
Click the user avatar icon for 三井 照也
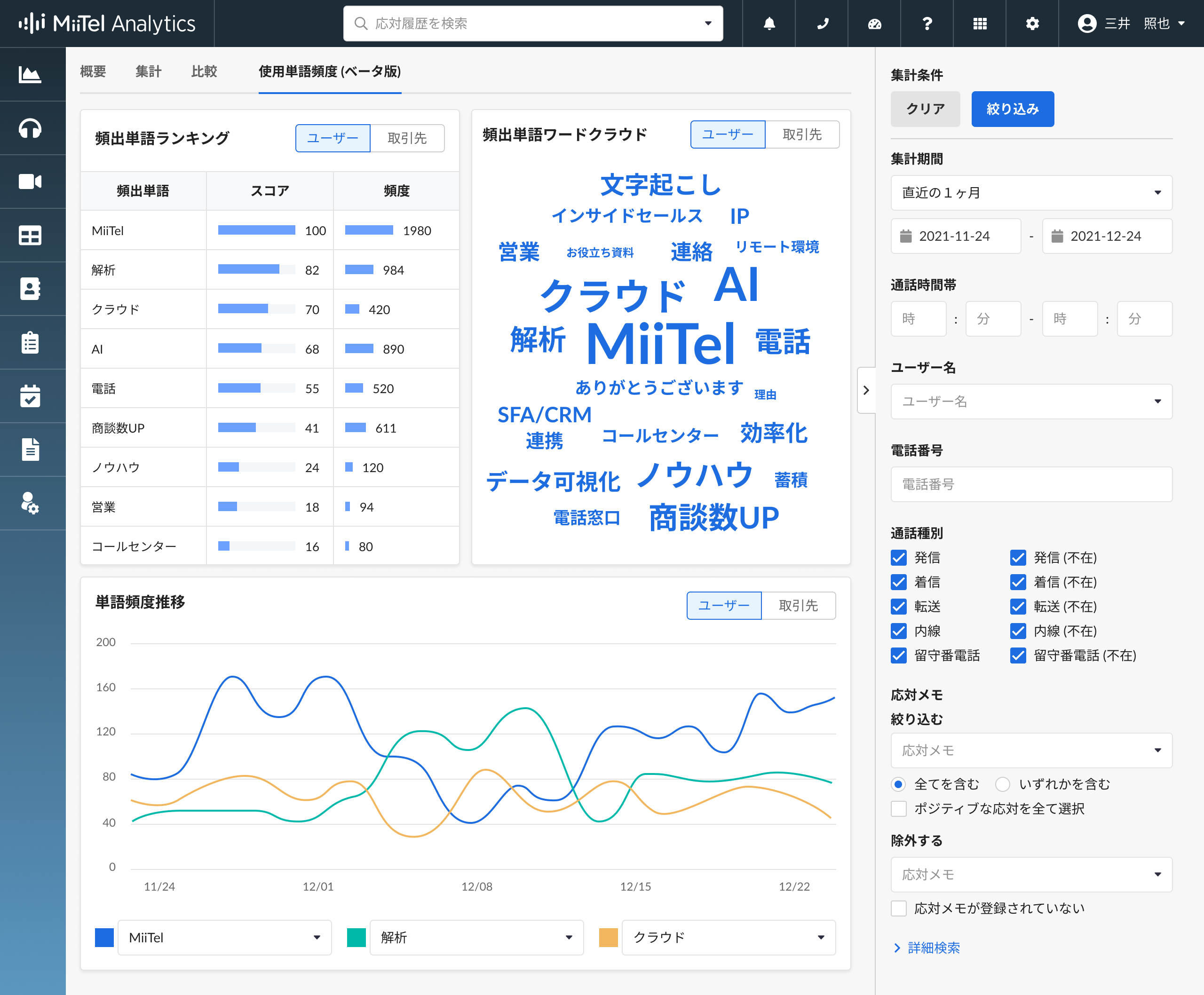(1086, 24)
